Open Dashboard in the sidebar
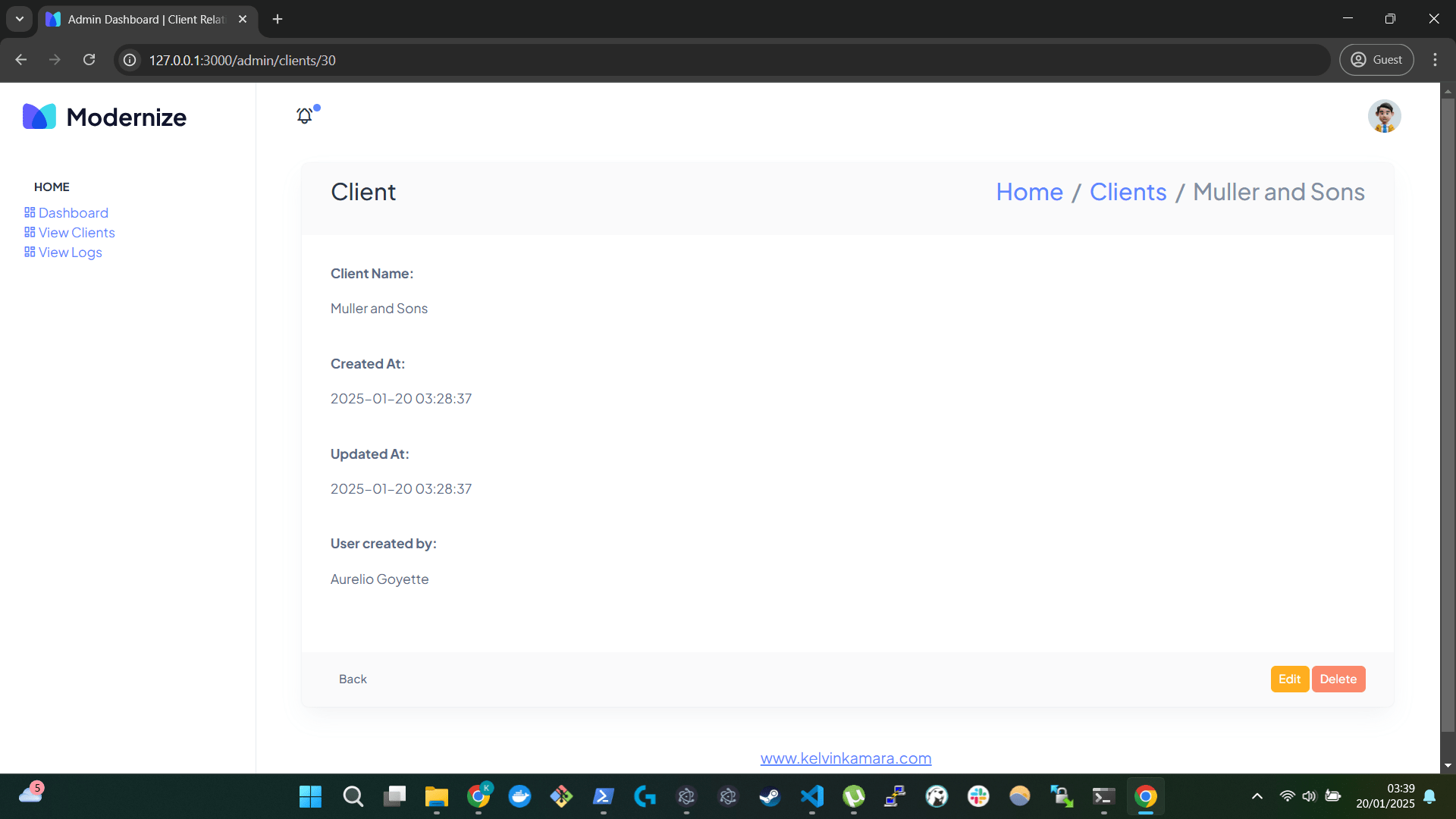Image resolution: width=1456 pixels, height=819 pixels. (73, 213)
